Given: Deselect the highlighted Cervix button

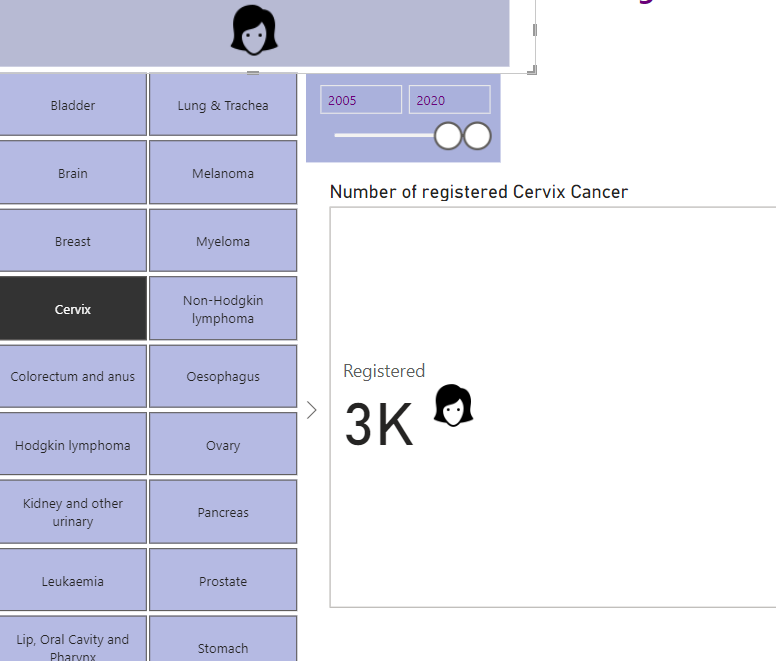Looking at the screenshot, I should (73, 309).
